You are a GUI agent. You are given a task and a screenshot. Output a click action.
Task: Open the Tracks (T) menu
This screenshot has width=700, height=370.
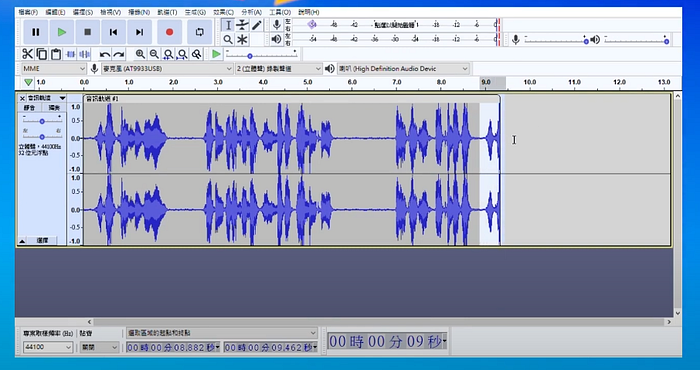167,12
